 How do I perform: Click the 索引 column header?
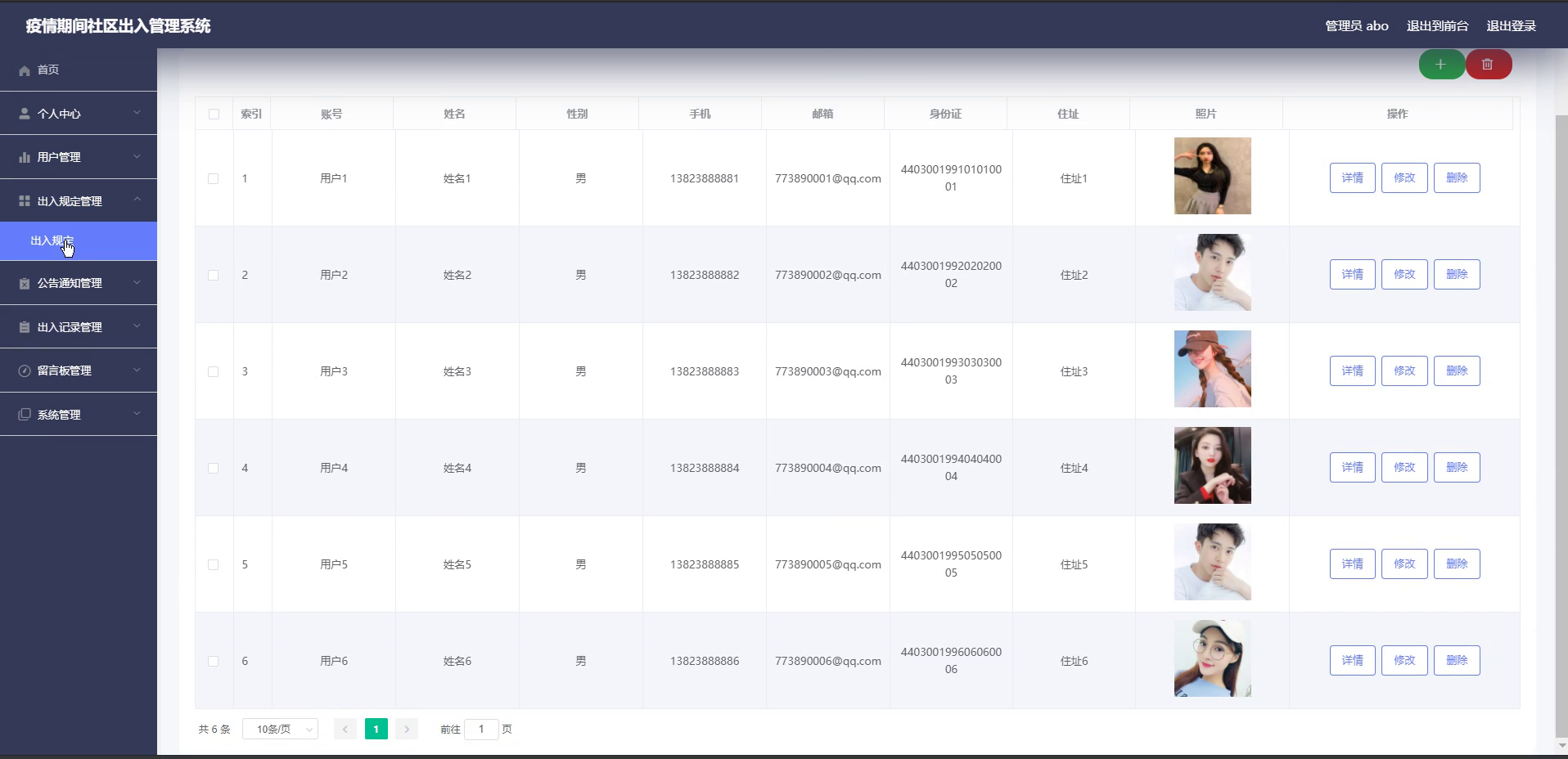(251, 114)
